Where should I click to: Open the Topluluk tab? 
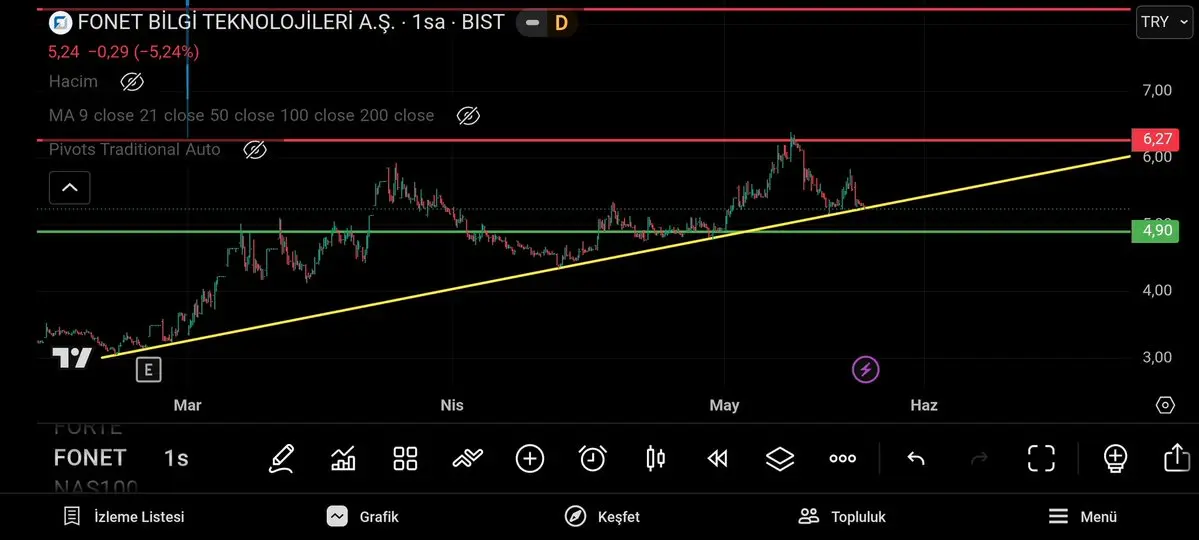(x=842, y=517)
